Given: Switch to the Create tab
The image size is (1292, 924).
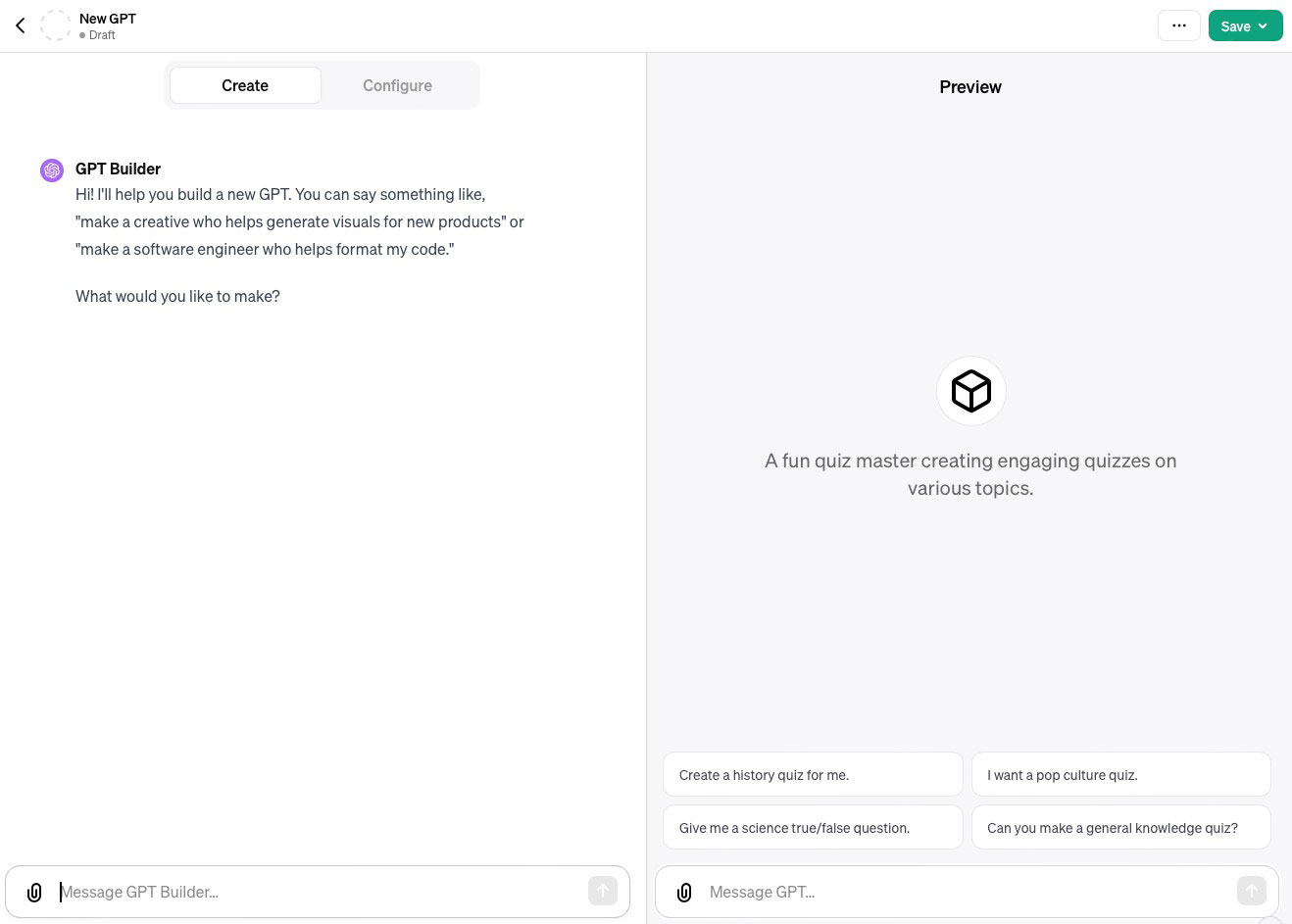Looking at the screenshot, I should 245,85.
